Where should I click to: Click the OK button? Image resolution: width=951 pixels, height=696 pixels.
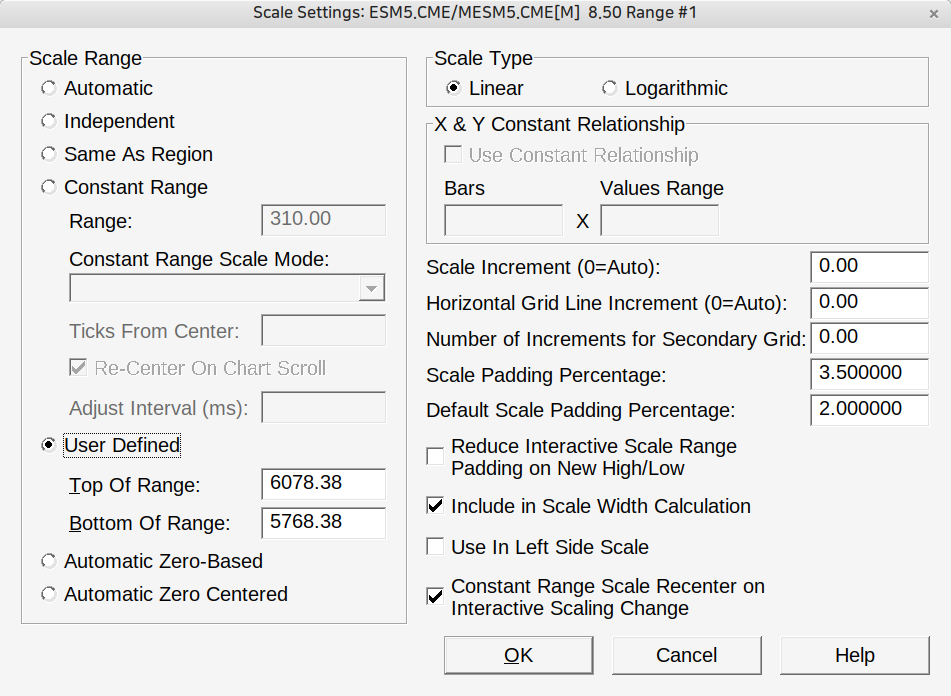click(x=518, y=656)
